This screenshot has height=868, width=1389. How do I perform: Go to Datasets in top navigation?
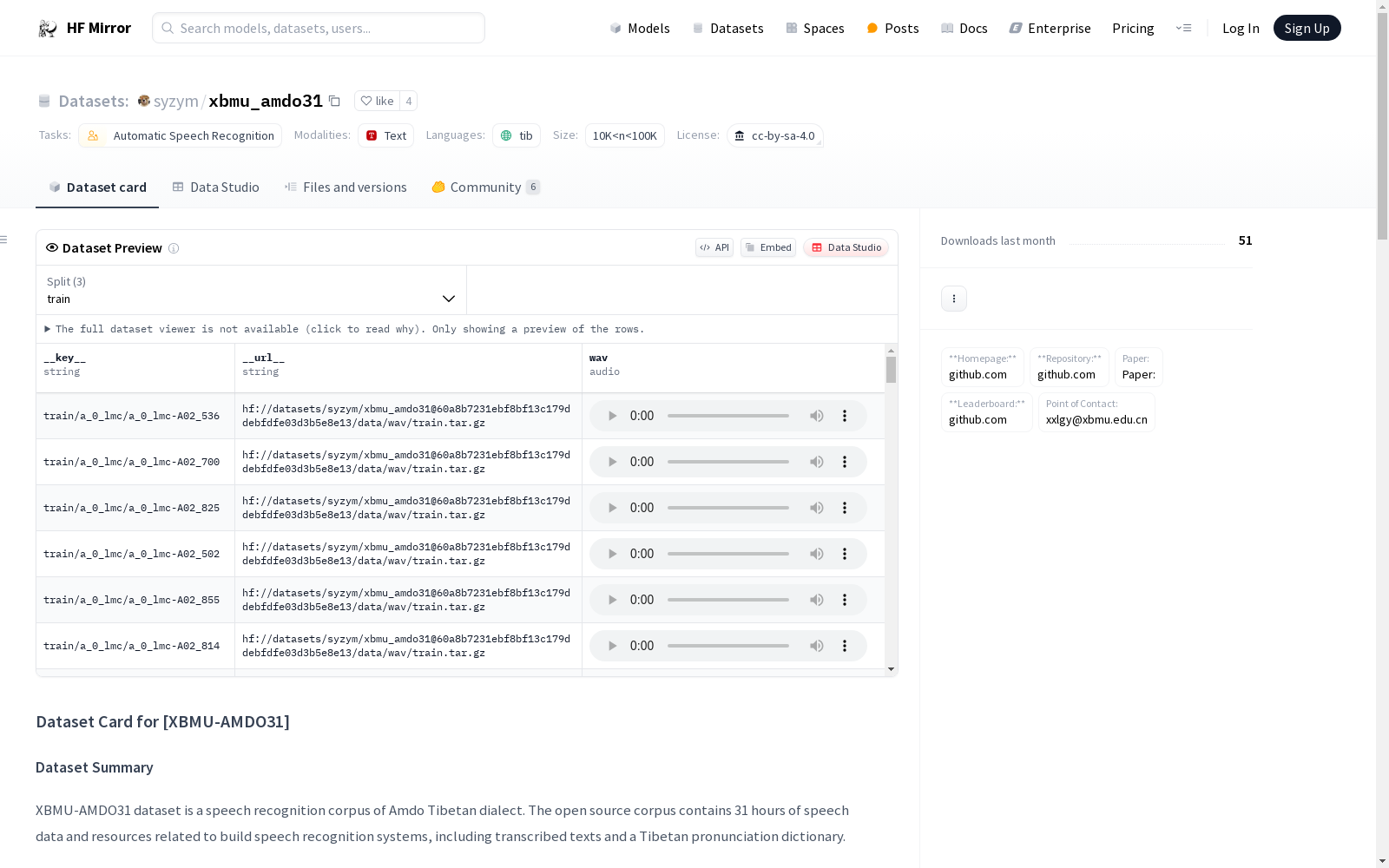coord(727,28)
